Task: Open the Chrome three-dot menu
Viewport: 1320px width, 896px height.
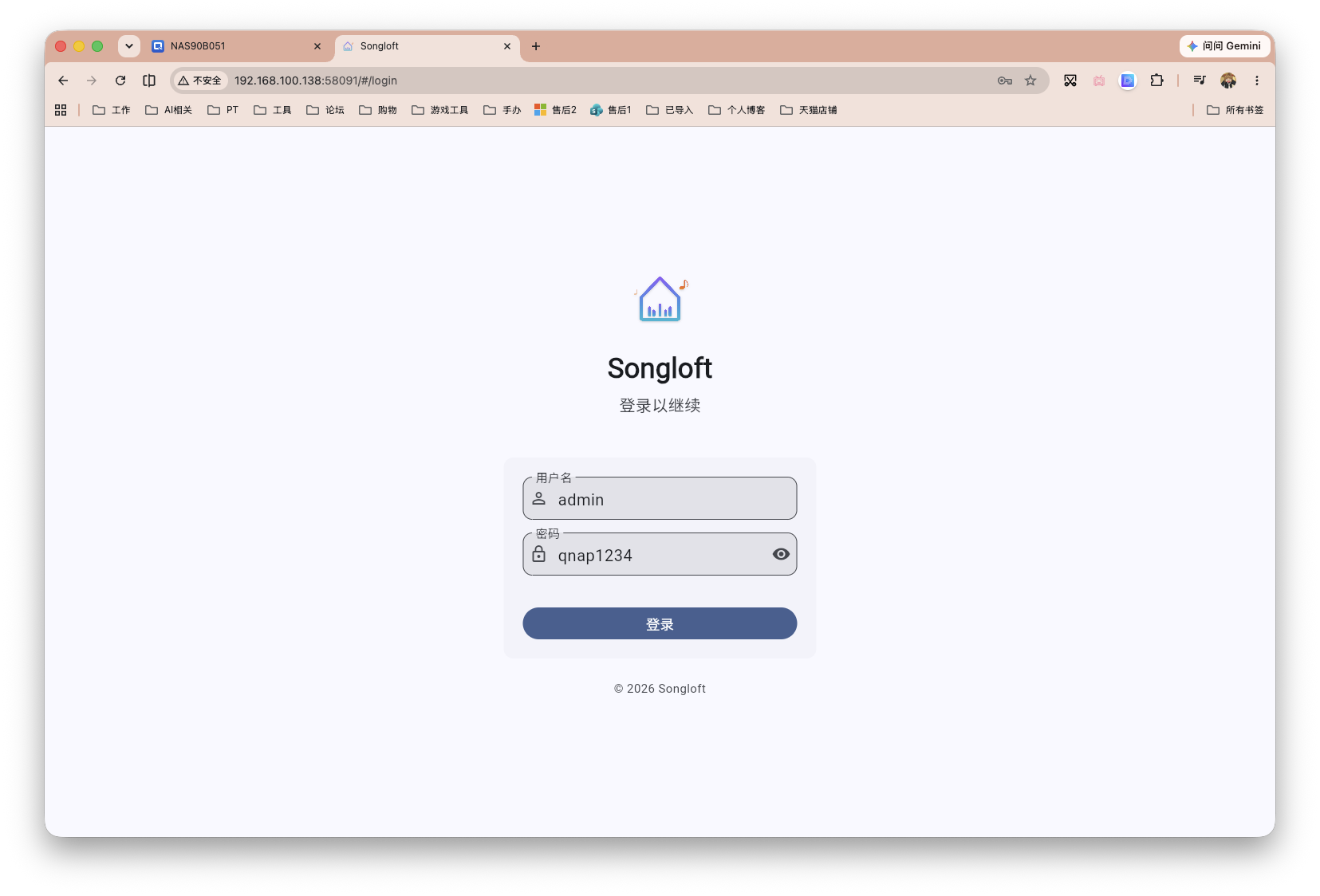Action: pyautogui.click(x=1257, y=81)
